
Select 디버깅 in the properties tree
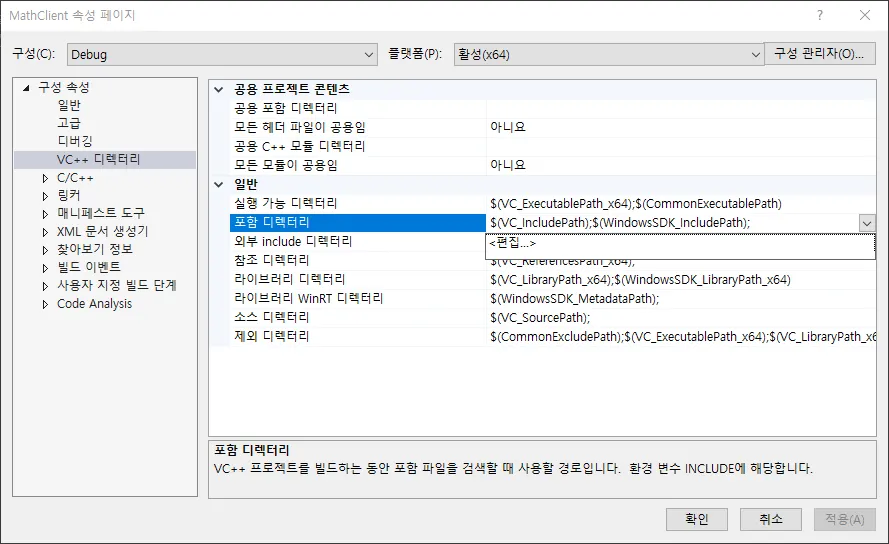pos(75,141)
